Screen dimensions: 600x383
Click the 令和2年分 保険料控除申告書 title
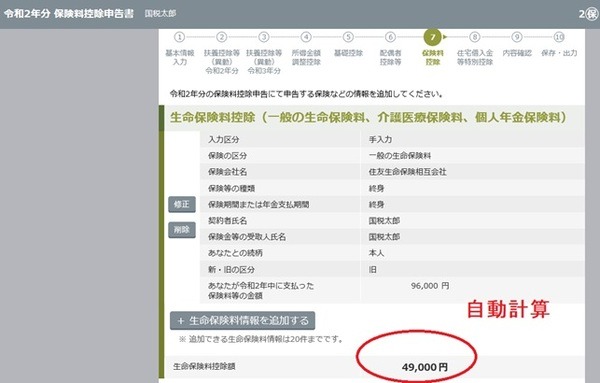tap(69, 14)
